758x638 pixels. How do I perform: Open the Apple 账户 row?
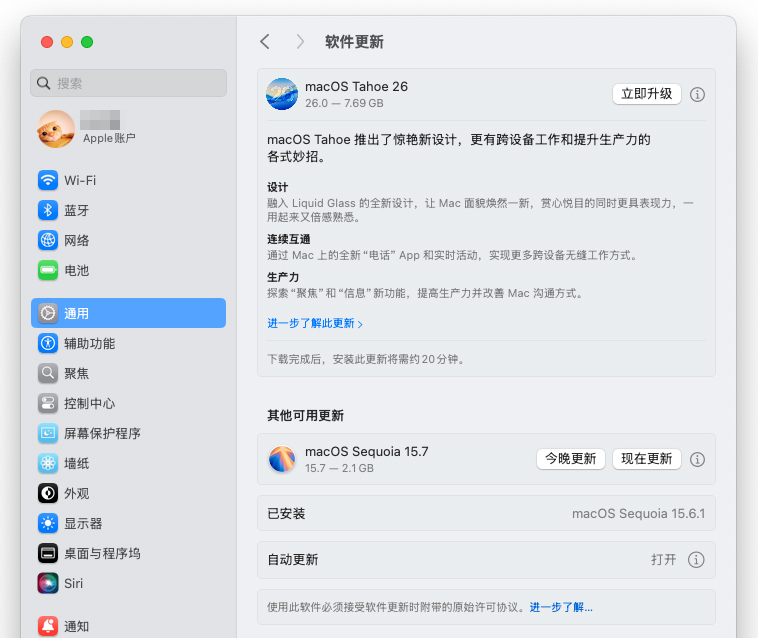tap(129, 129)
